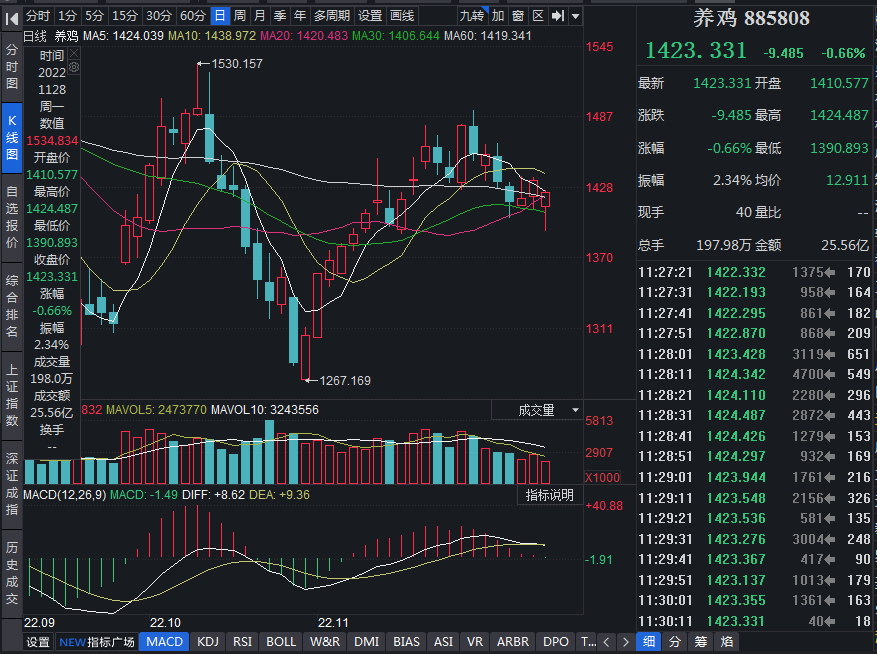Open the 多周期 multi-period menu

click(x=331, y=16)
